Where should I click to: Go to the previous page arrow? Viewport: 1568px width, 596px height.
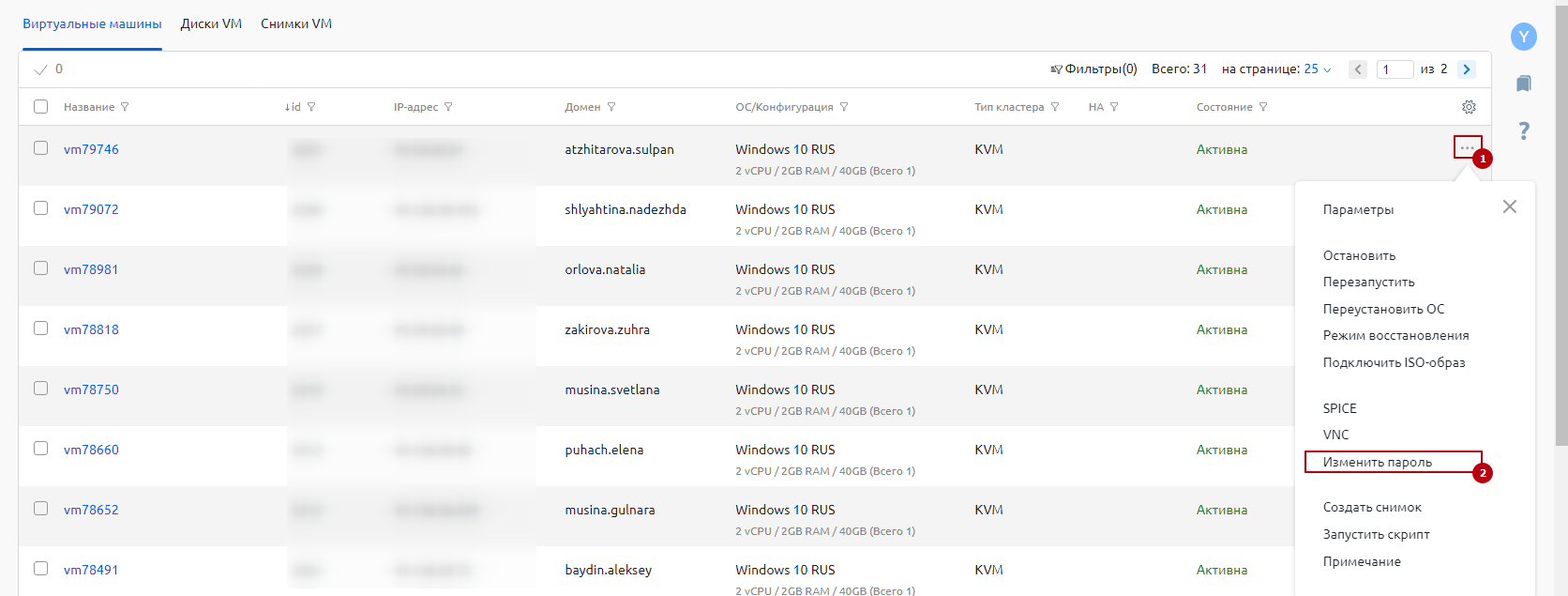(x=1358, y=69)
